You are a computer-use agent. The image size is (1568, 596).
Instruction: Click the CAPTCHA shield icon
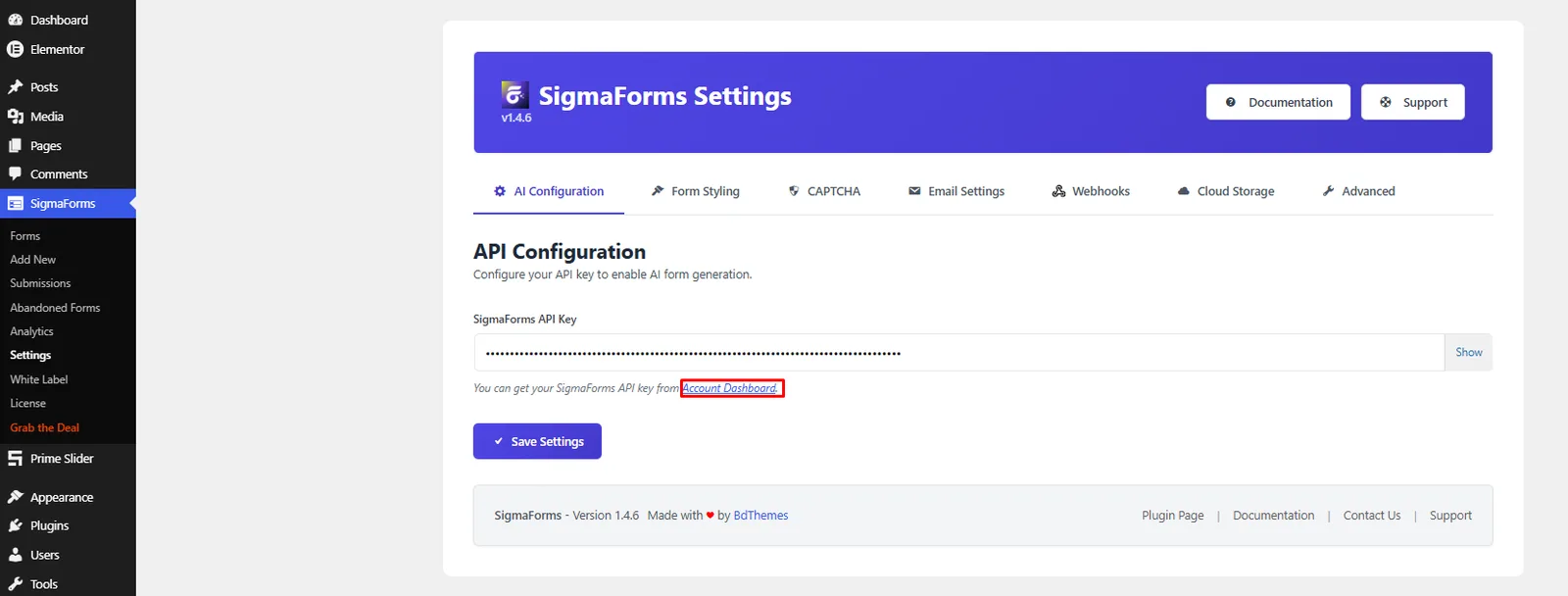(x=794, y=191)
